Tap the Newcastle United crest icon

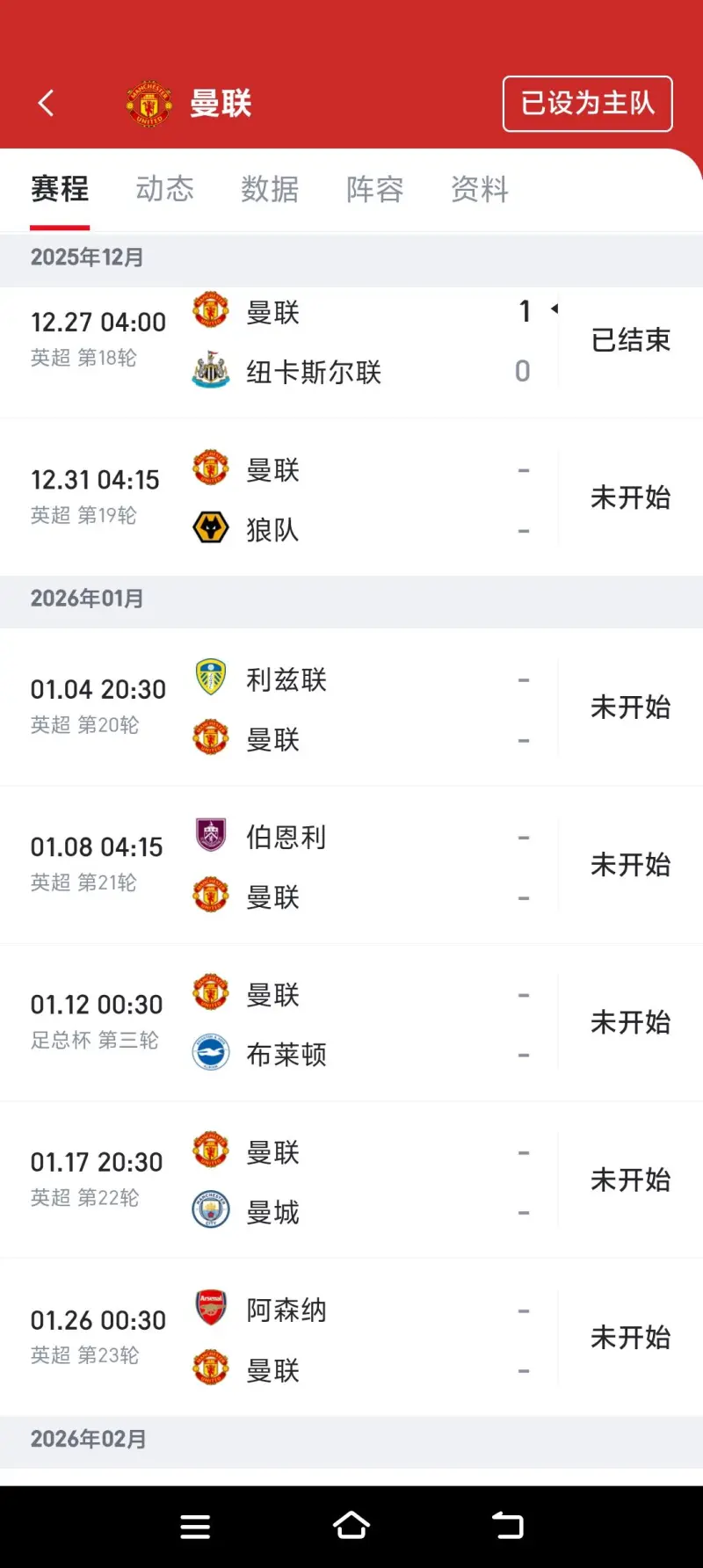tap(211, 371)
